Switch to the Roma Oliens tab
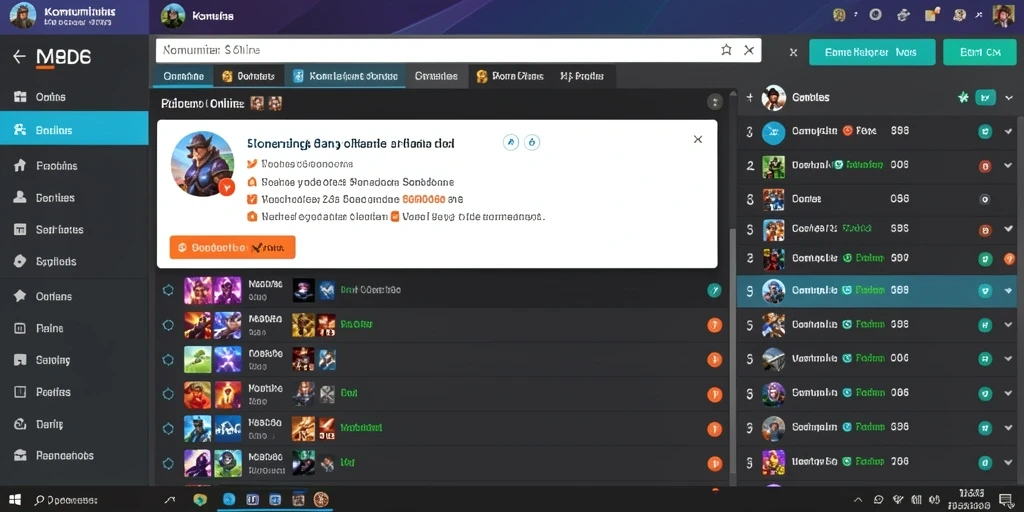The image size is (1024, 512). coord(510,76)
